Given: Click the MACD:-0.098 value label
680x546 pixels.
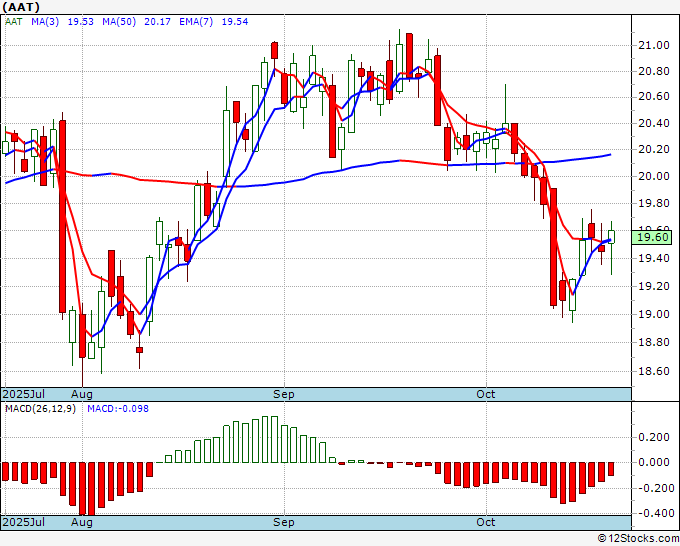Looking at the screenshot, I should pos(118,409).
